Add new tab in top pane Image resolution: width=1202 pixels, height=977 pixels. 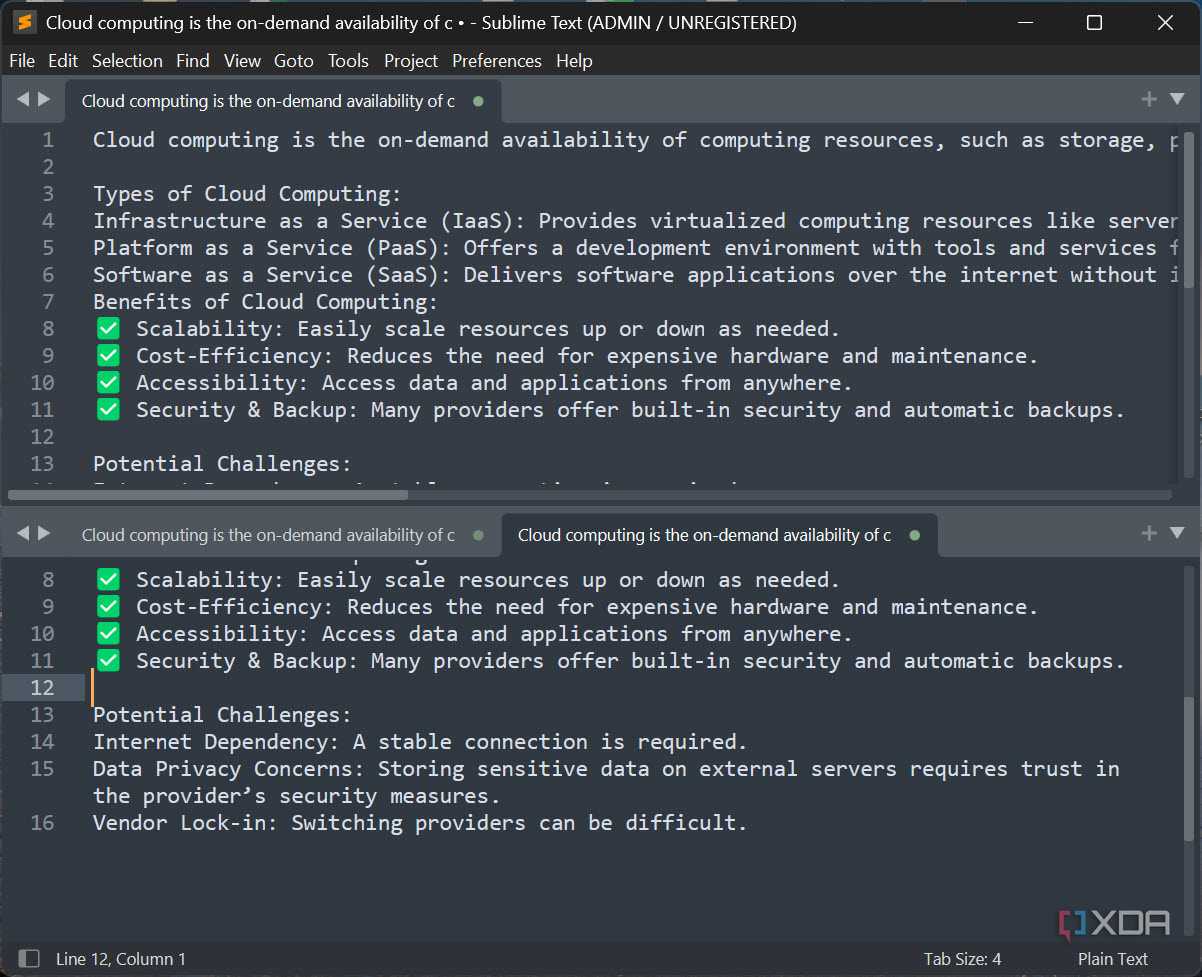pos(1149,99)
